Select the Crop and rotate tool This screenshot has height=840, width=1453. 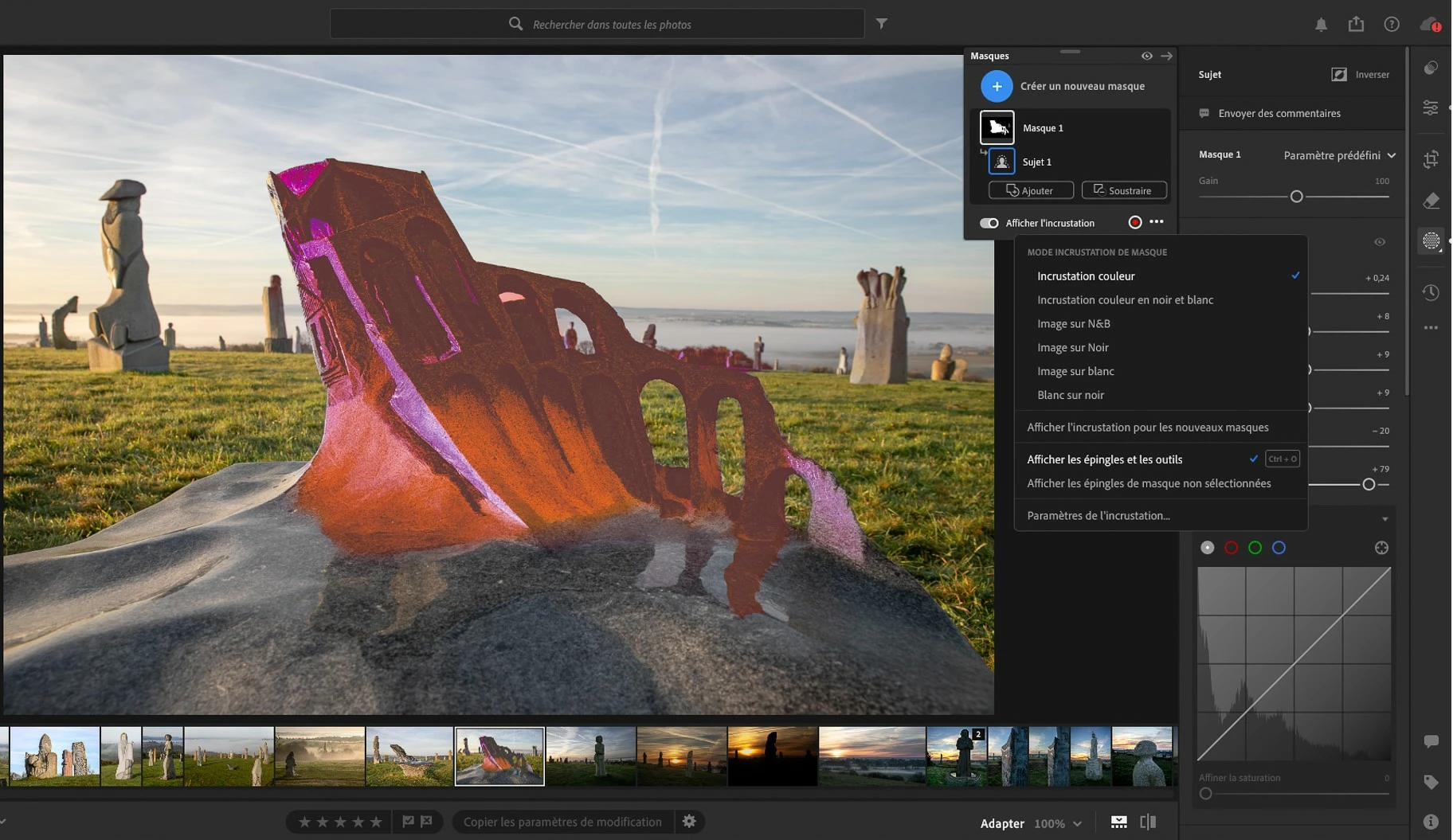[1431, 159]
